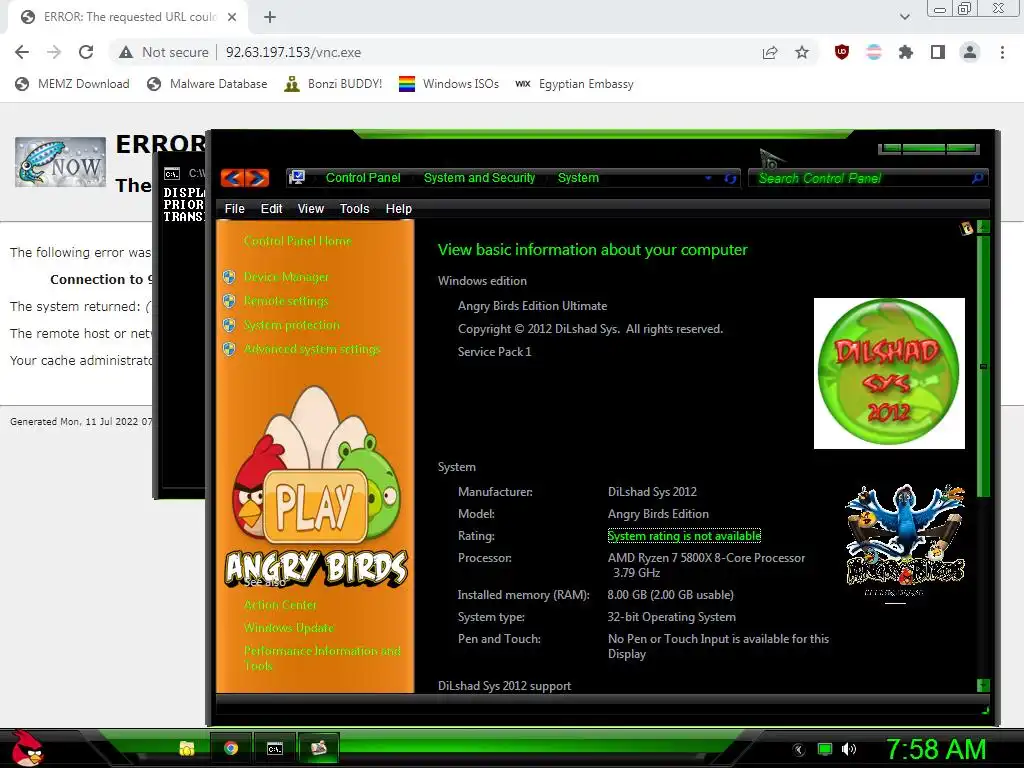Open Advanced system settings link
This screenshot has height=768, width=1024.
click(312, 349)
